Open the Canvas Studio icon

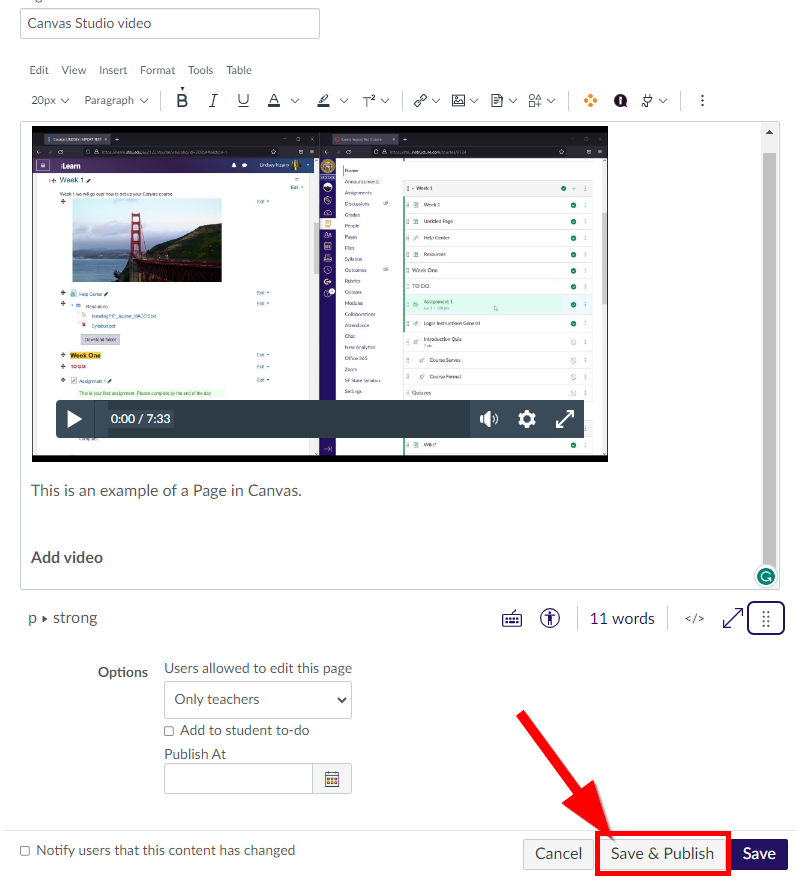coord(590,100)
